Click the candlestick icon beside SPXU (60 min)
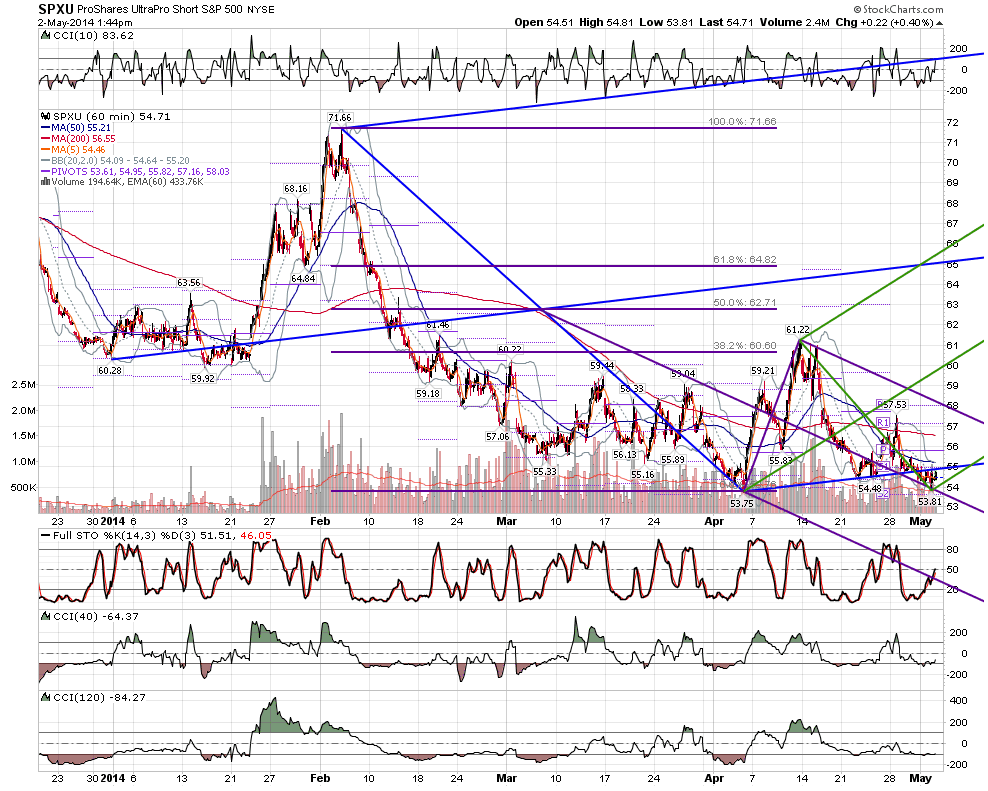Image resolution: width=988 pixels, height=791 pixels. tap(45, 117)
